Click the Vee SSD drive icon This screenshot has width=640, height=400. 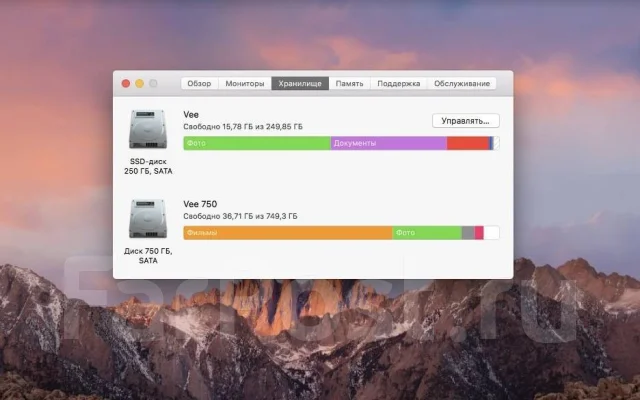(x=148, y=129)
